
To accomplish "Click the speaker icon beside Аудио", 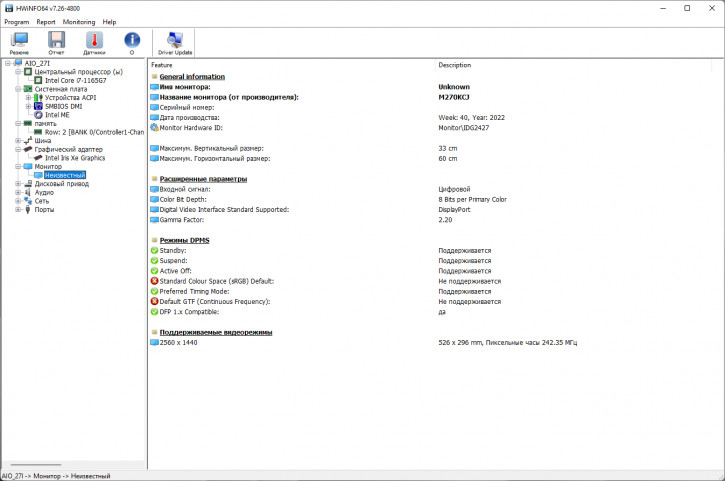I will click(x=28, y=192).
